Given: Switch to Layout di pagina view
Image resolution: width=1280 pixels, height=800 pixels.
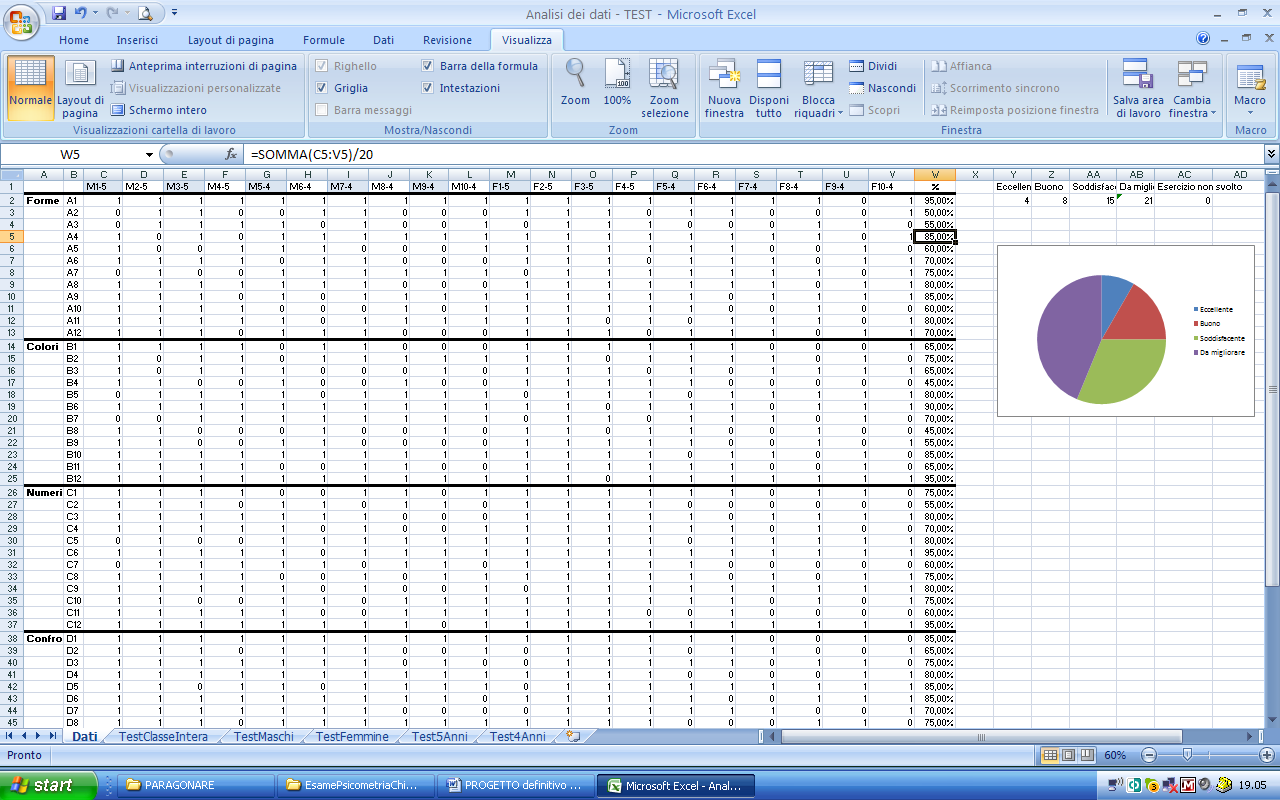Looking at the screenshot, I should pos(80,88).
